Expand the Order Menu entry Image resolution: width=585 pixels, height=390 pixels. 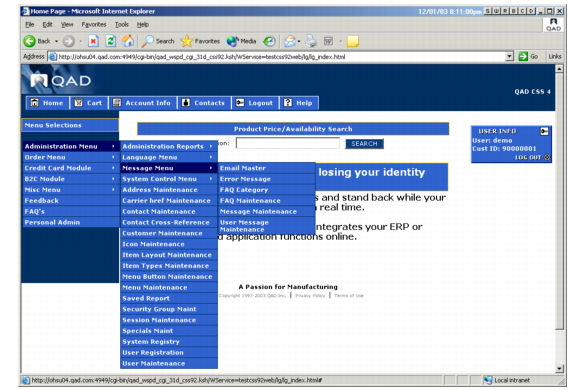(x=70, y=157)
